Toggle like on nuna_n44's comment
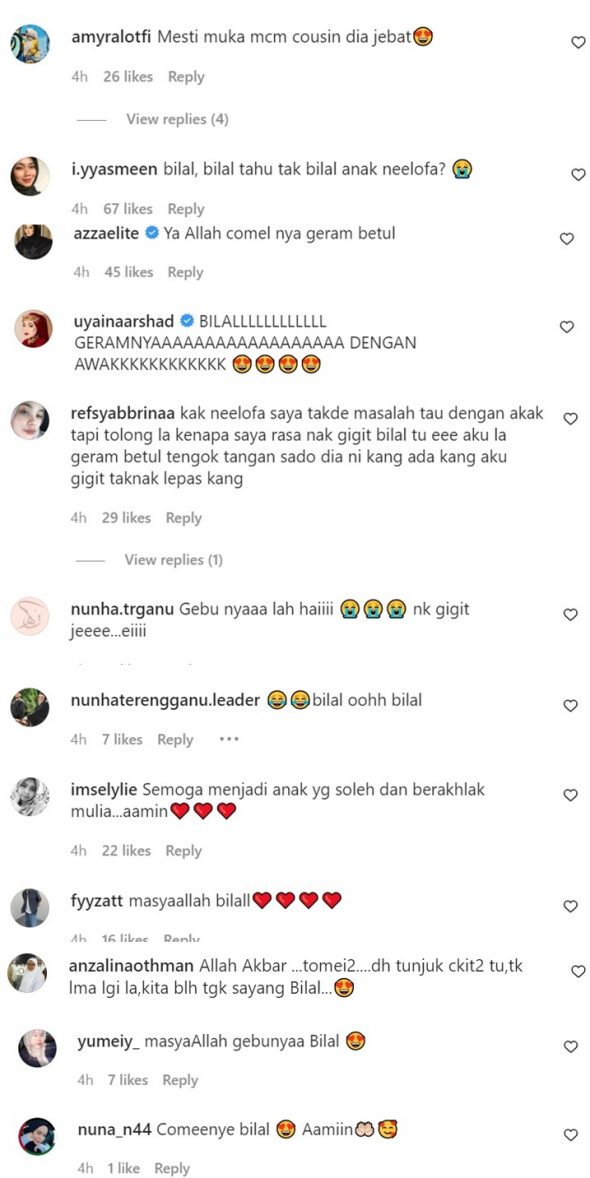The width and height of the screenshot is (590, 1178). coord(570,1134)
